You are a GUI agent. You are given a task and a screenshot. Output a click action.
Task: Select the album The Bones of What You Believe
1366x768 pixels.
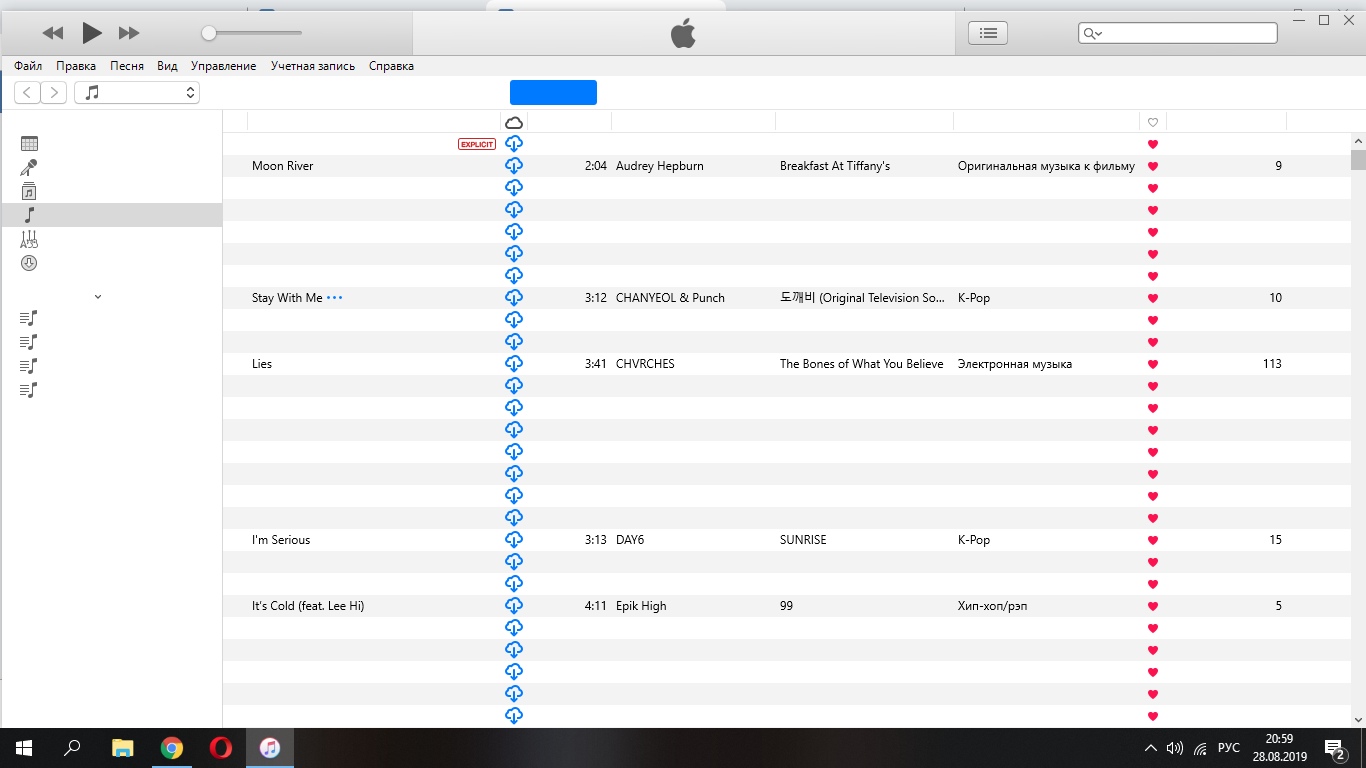(862, 364)
